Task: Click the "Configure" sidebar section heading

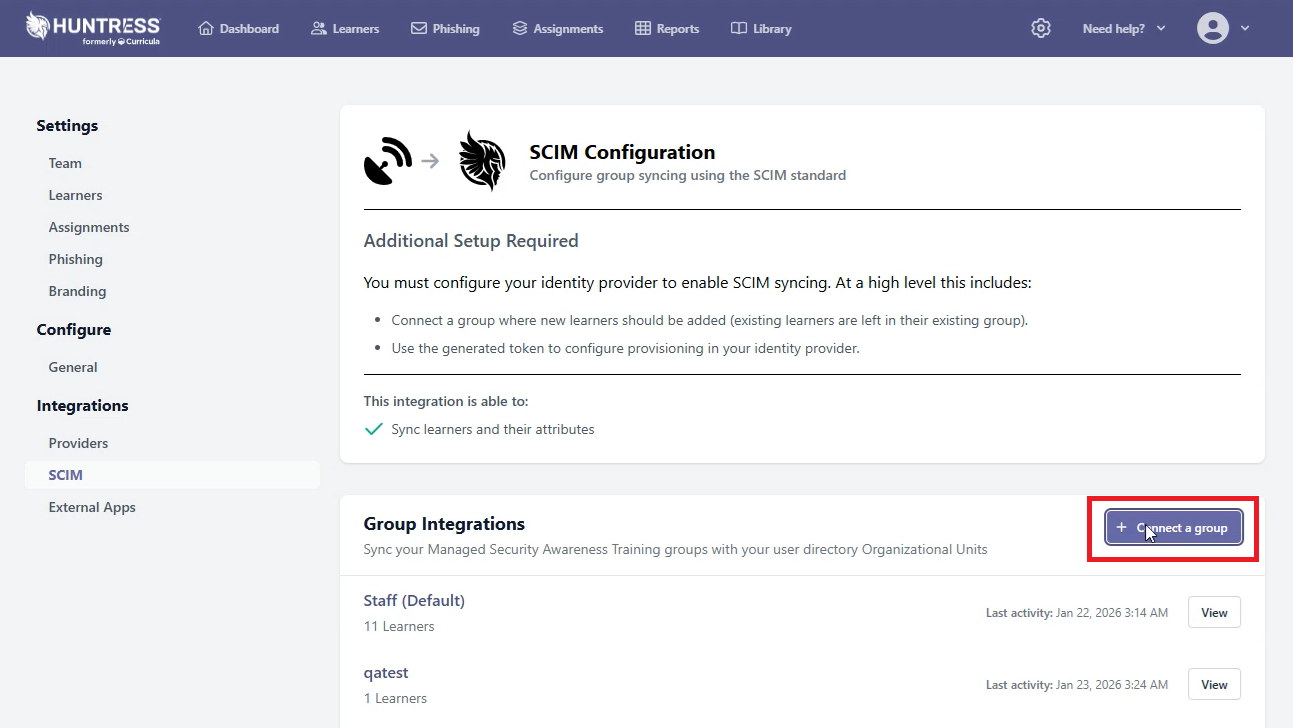Action: click(x=74, y=330)
